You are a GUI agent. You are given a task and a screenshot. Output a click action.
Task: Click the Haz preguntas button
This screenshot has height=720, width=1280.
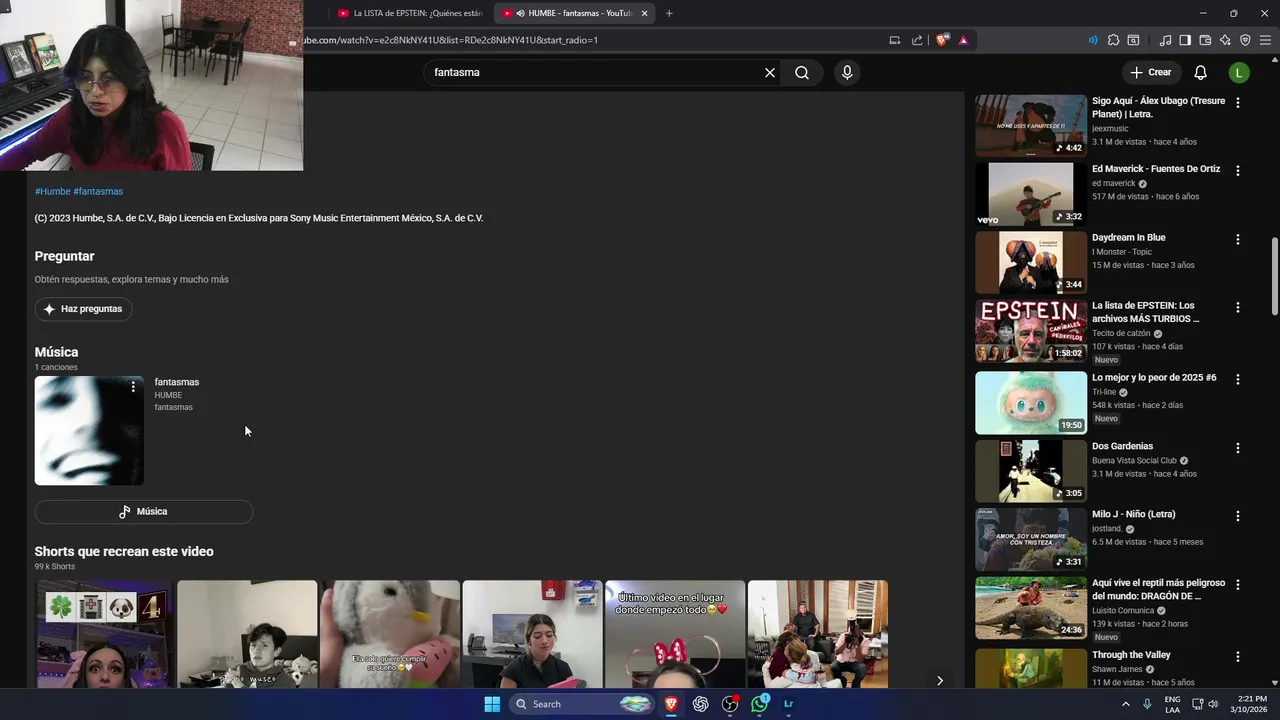[83, 309]
